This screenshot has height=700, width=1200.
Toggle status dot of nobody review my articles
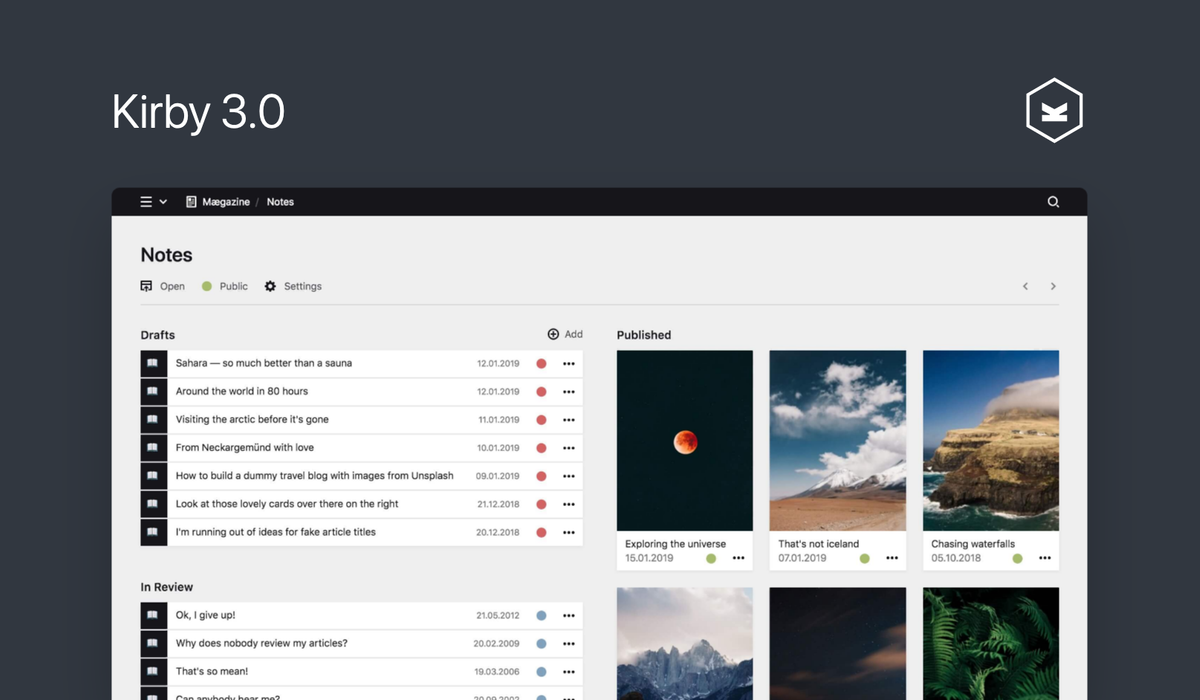point(541,643)
